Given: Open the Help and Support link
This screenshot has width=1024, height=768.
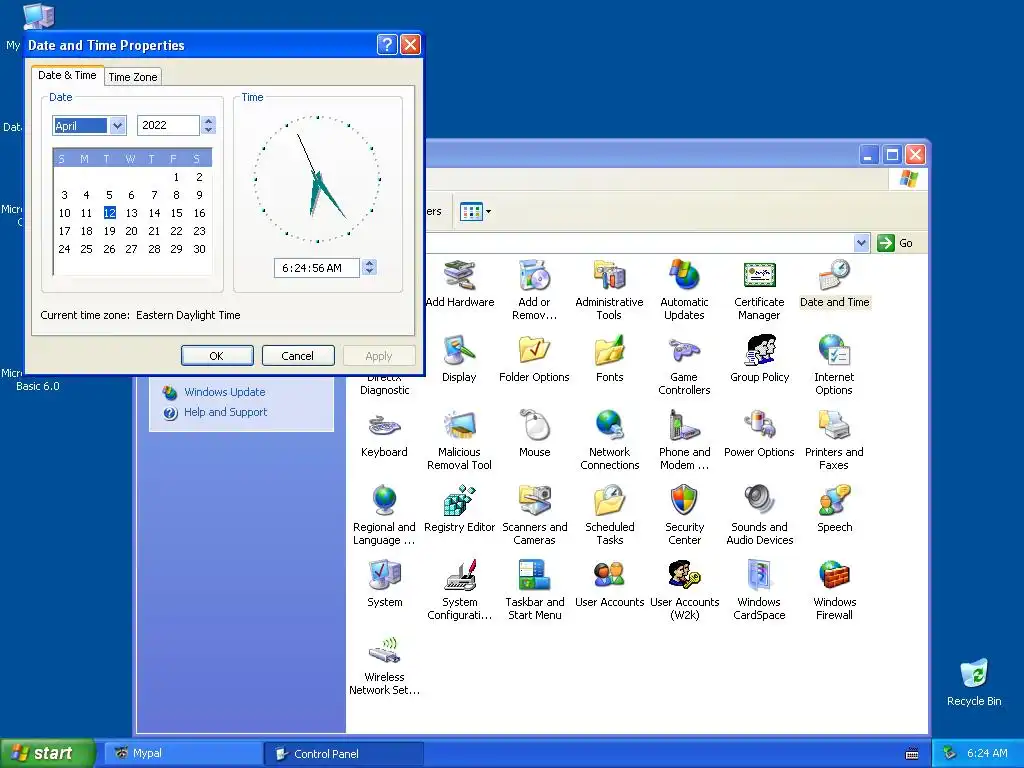Looking at the screenshot, I should tap(225, 412).
